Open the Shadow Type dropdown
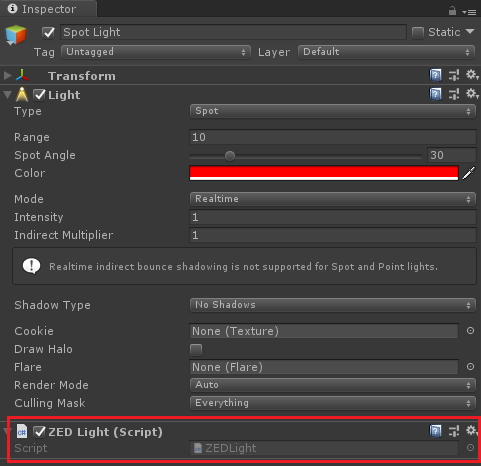Image resolution: width=481 pixels, height=466 pixels. tap(333, 305)
